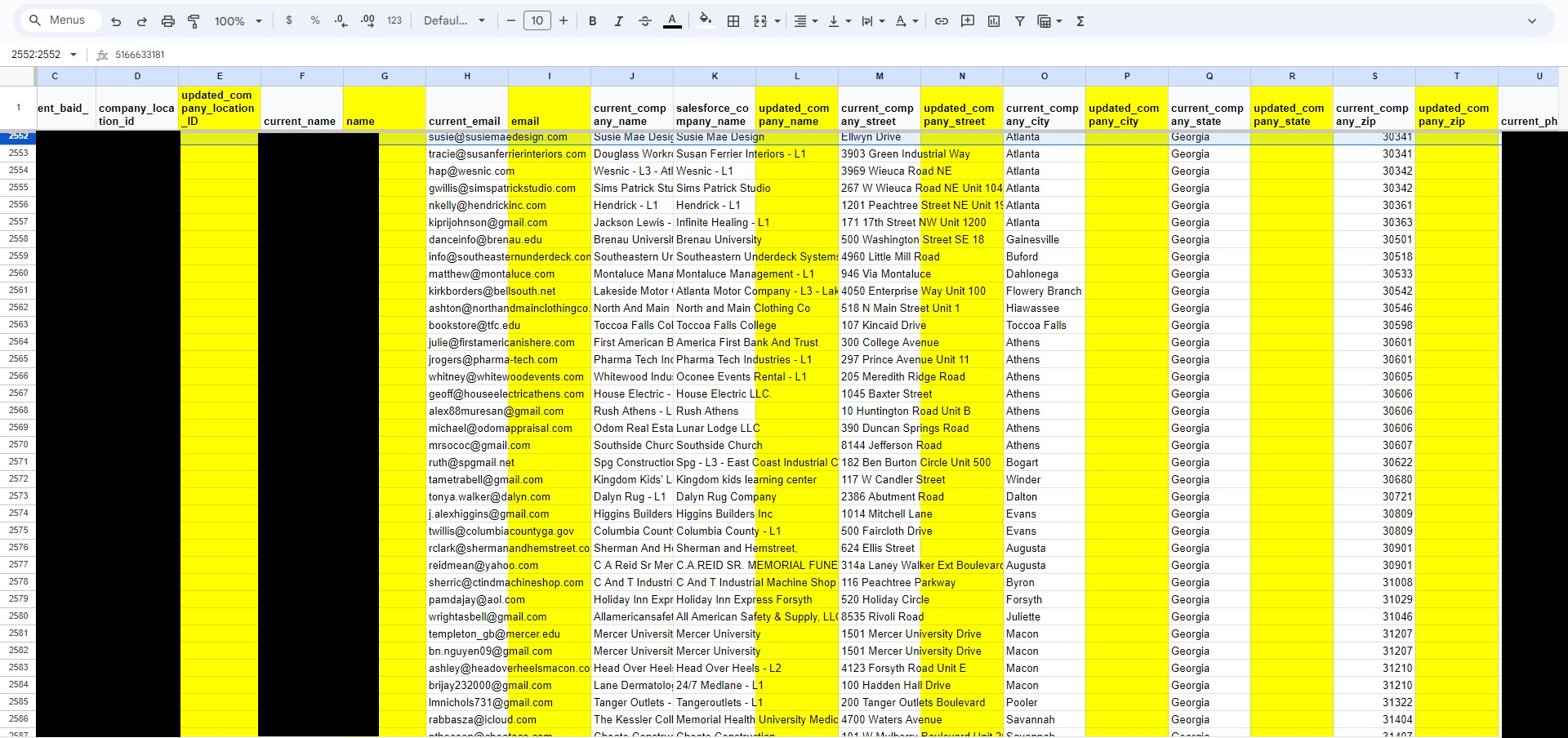Viewport: 1568px width, 738px height.
Task: Click the 'salesforce_company_name' header cell
Action: coord(715,108)
